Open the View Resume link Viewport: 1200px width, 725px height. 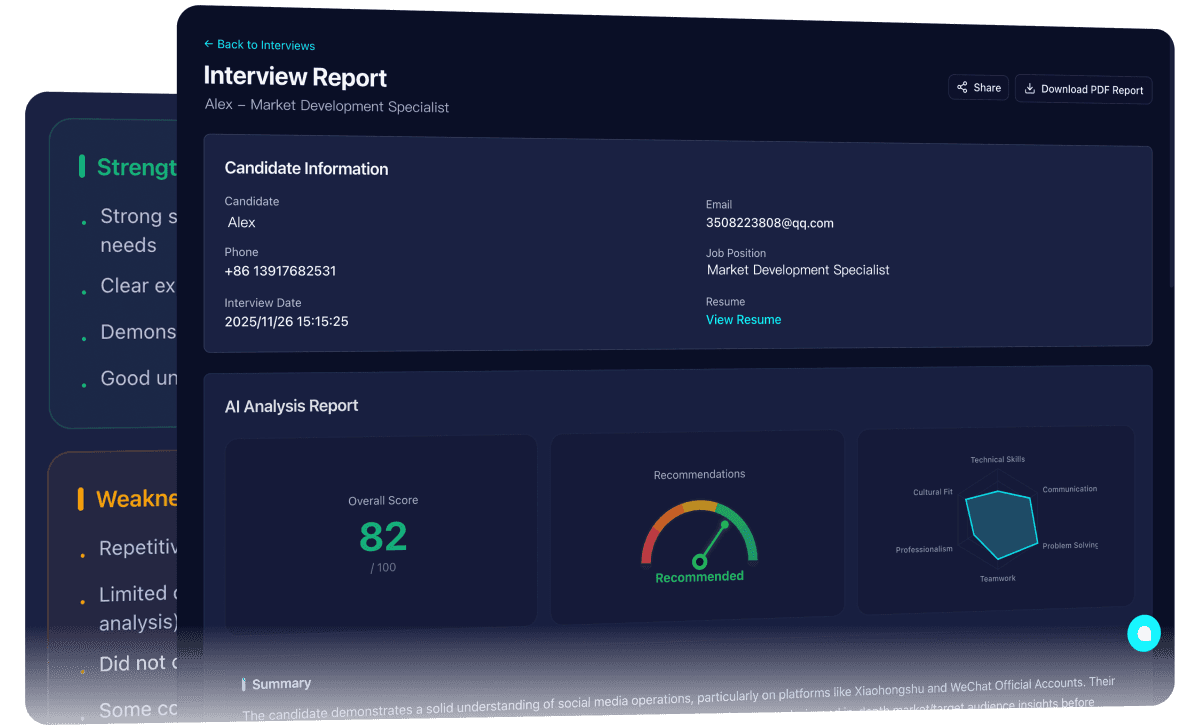tap(743, 319)
